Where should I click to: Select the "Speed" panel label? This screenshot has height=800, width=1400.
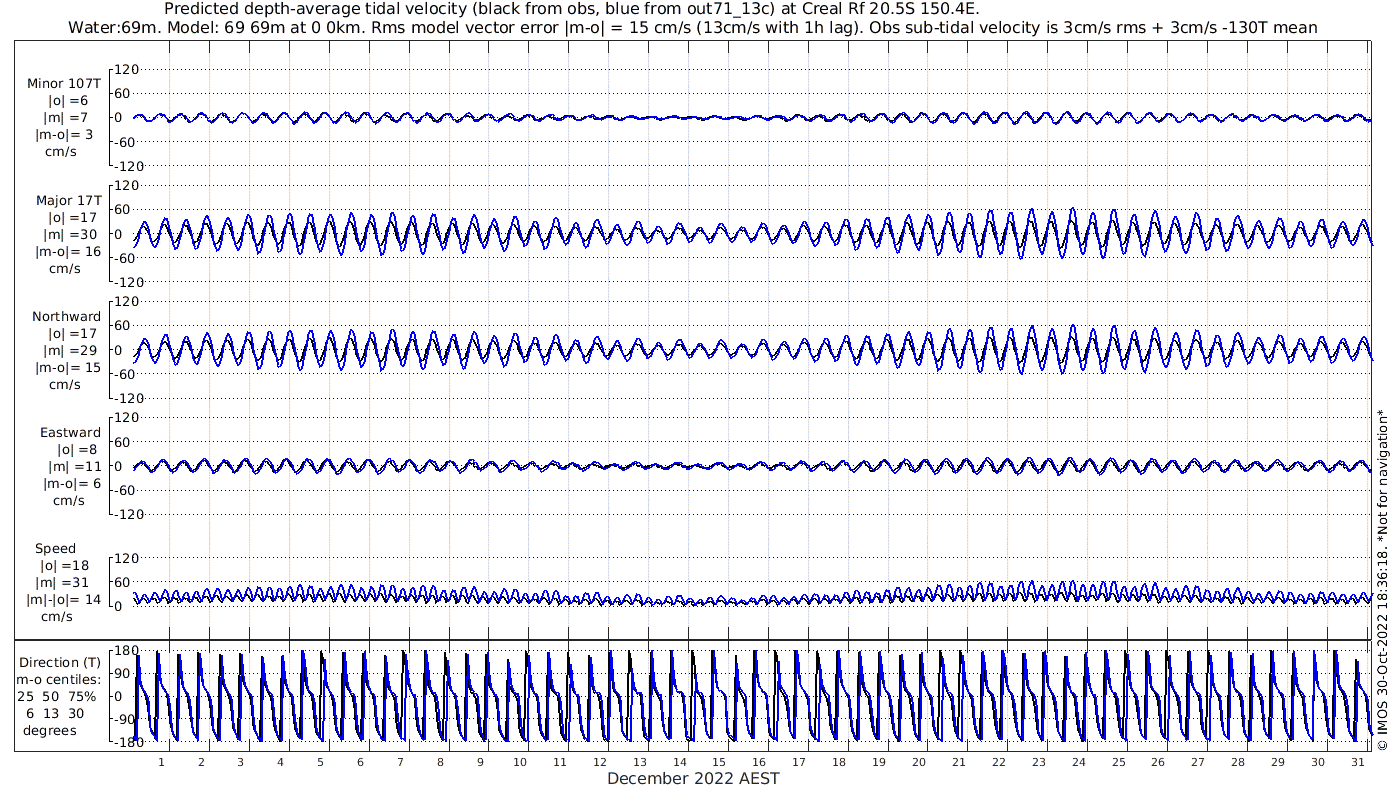coord(55,549)
